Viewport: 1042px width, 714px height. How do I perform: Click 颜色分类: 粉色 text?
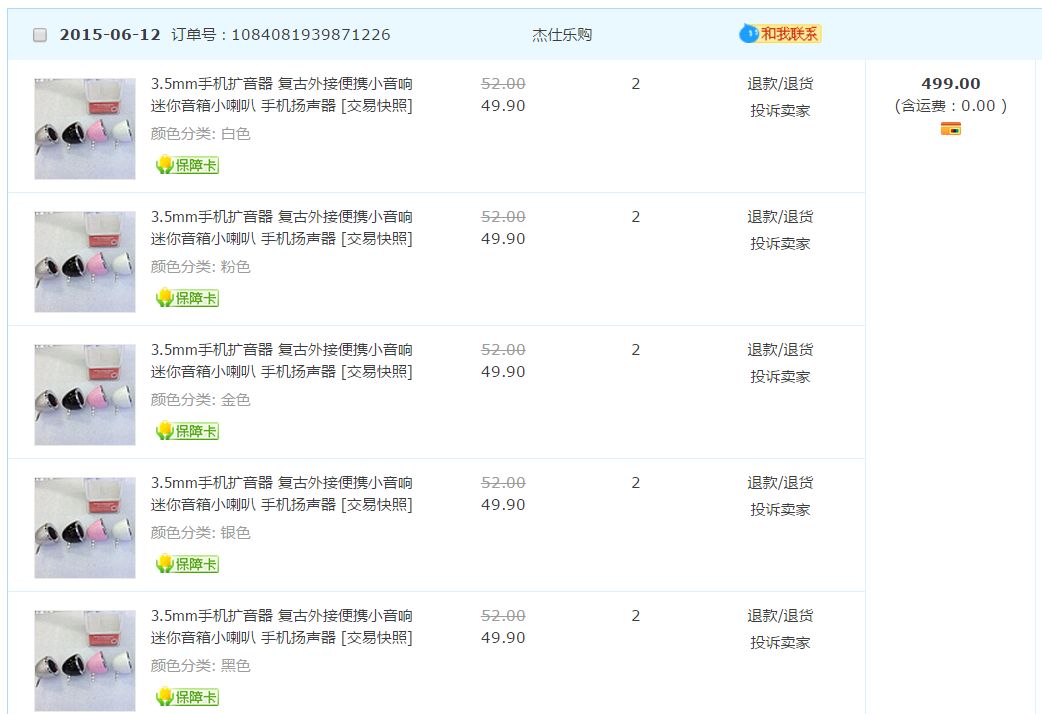click(x=201, y=267)
